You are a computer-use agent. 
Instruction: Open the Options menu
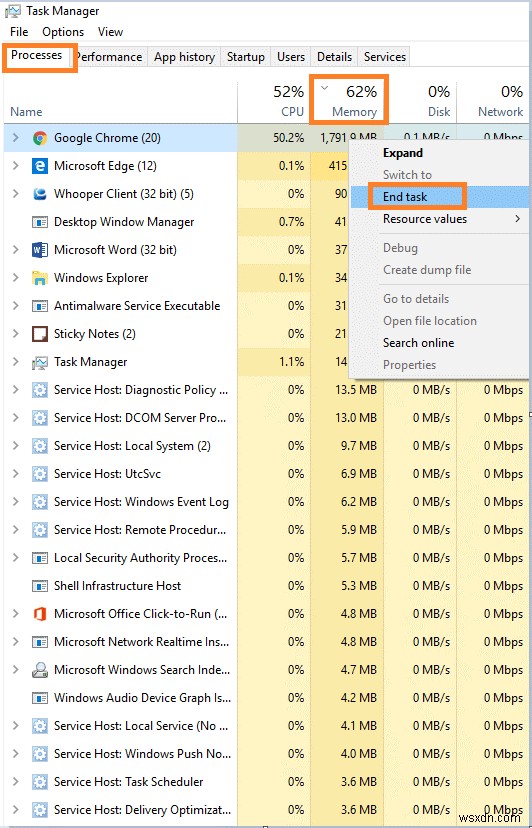pyautogui.click(x=63, y=32)
